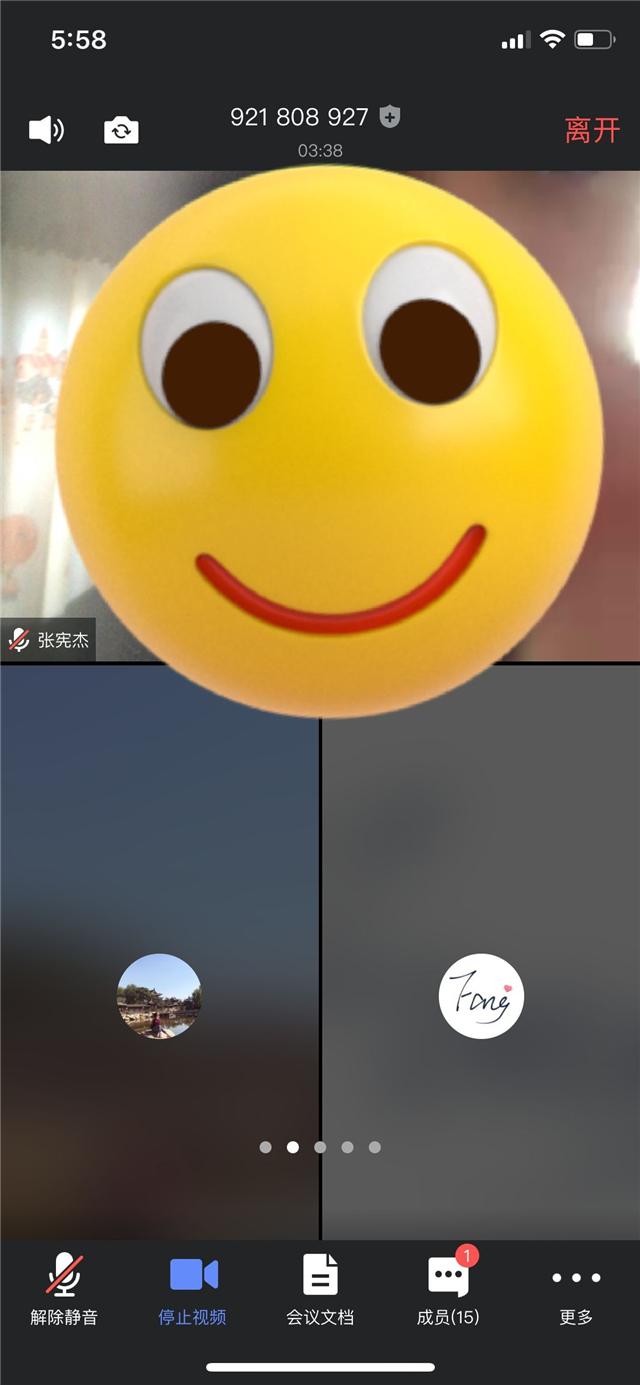Switch camera using the flip camera icon
This screenshot has width=640, height=1385.
pos(121,130)
